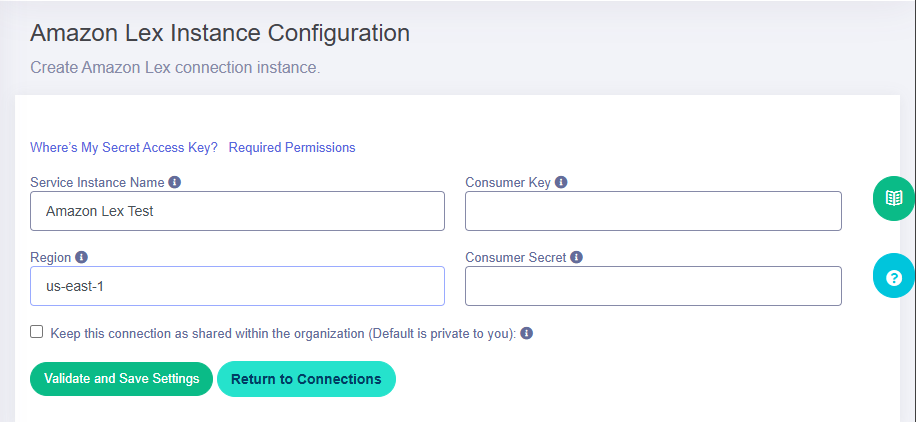Viewport: 916px width, 422px height.
Task: Show the Region field info tooltip icon
Action: click(x=81, y=257)
